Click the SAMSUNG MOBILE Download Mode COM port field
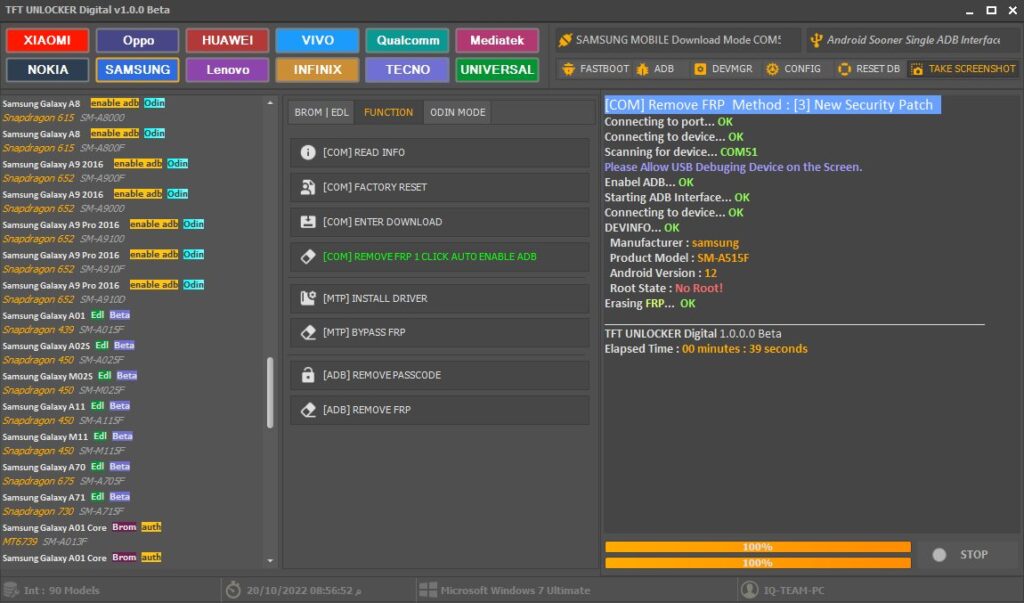The width and height of the screenshot is (1024, 603). point(678,40)
